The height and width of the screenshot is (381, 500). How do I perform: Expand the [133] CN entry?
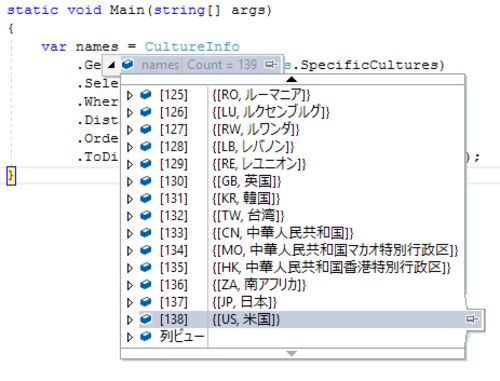pyautogui.click(x=130, y=233)
